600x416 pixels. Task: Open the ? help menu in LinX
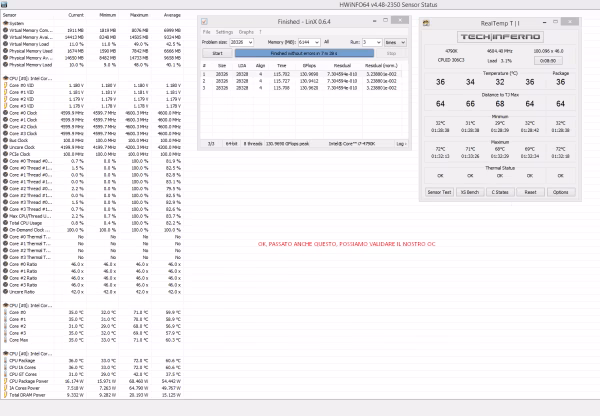pos(261,32)
